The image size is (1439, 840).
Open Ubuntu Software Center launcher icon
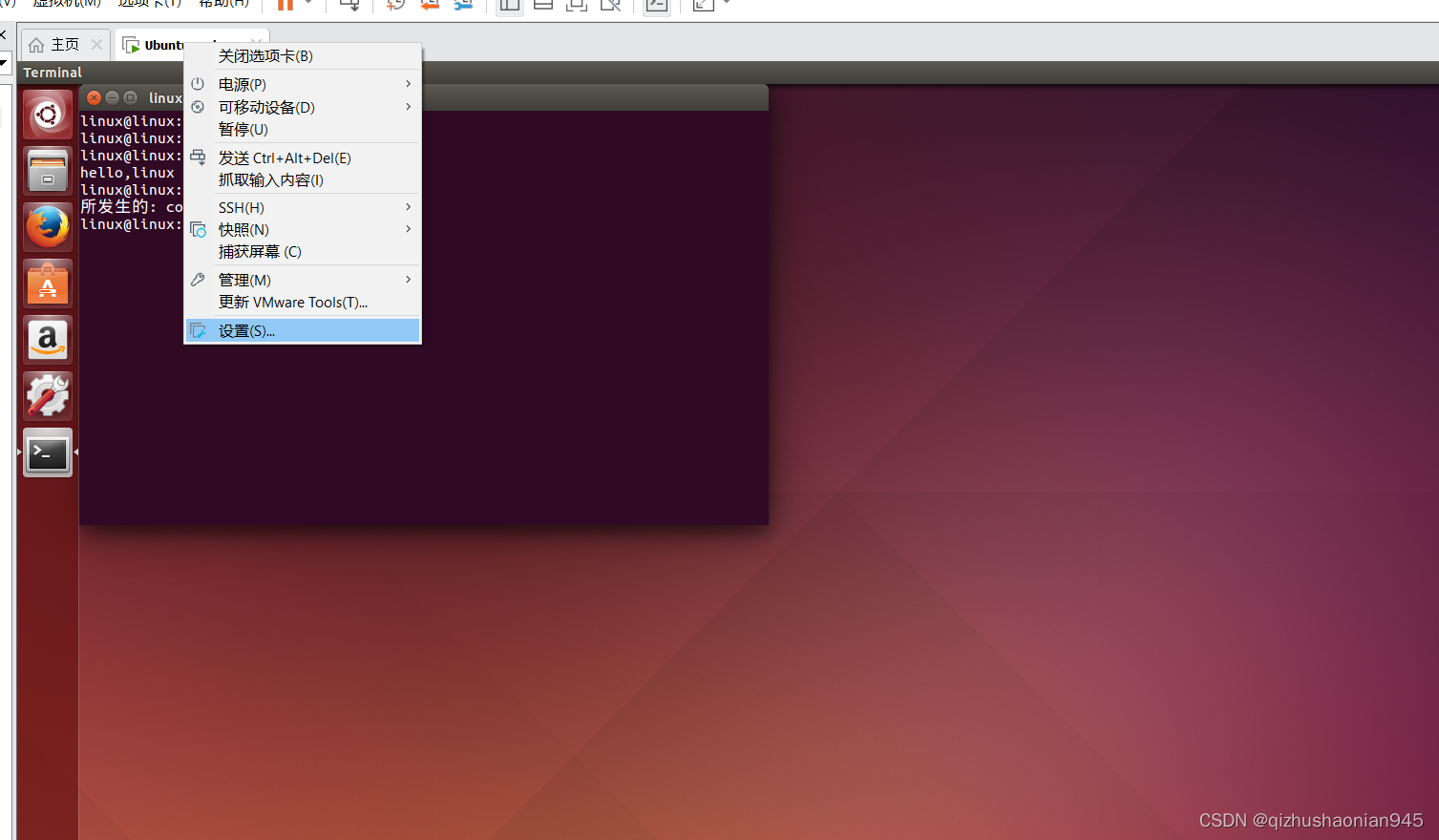48,283
